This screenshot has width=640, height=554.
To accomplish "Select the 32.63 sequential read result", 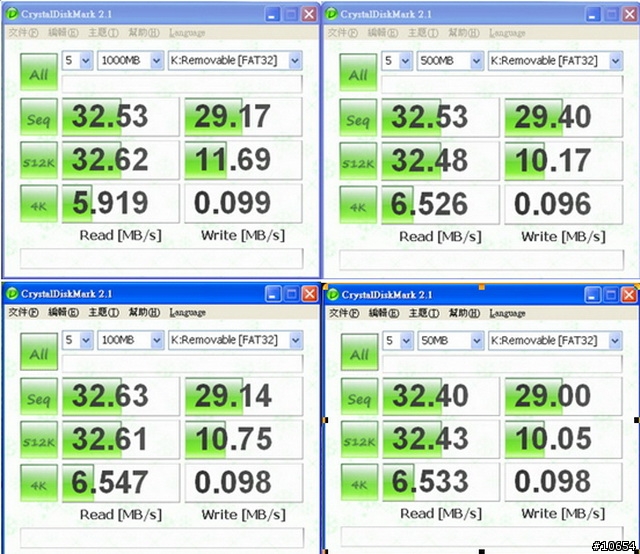I will (x=121, y=397).
